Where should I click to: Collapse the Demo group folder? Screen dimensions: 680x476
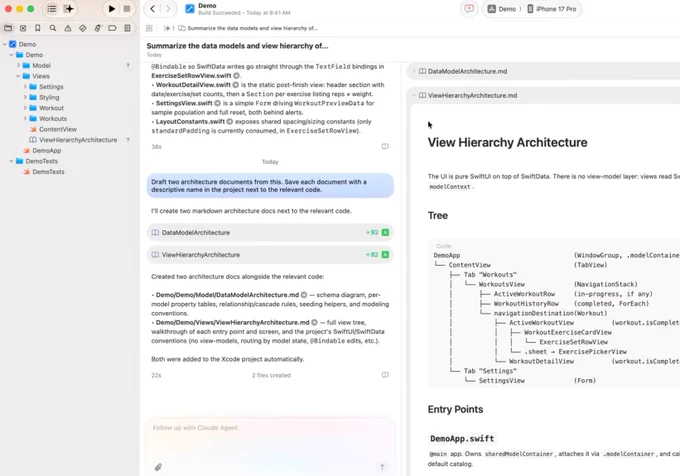coord(11,55)
